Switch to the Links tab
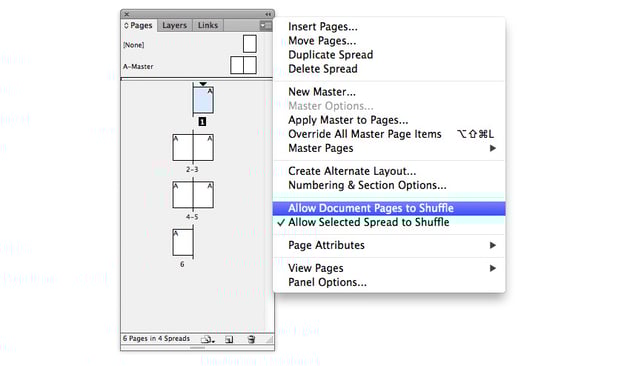 208,25
